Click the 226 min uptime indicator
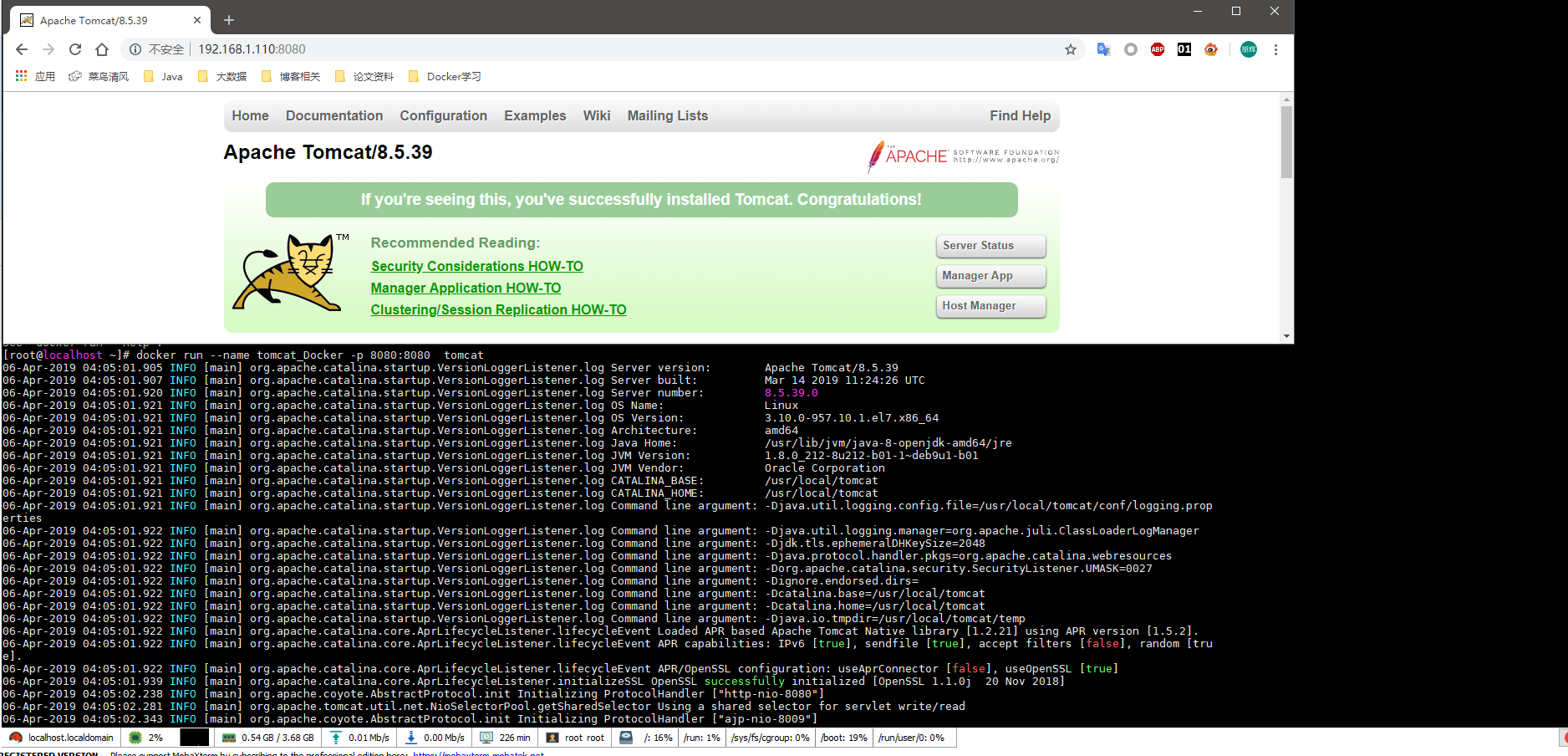Viewport: 1568px width, 756px height. click(x=505, y=738)
